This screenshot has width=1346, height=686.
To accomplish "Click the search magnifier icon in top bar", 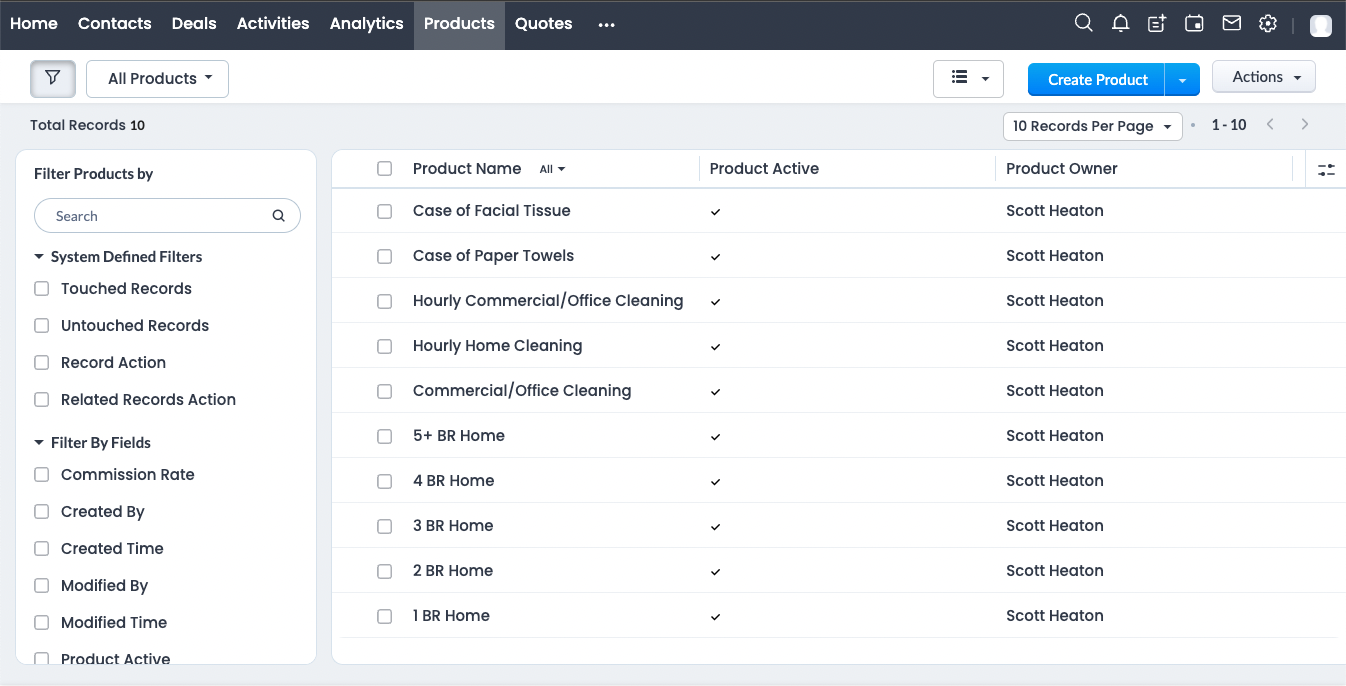I will click(1083, 23).
